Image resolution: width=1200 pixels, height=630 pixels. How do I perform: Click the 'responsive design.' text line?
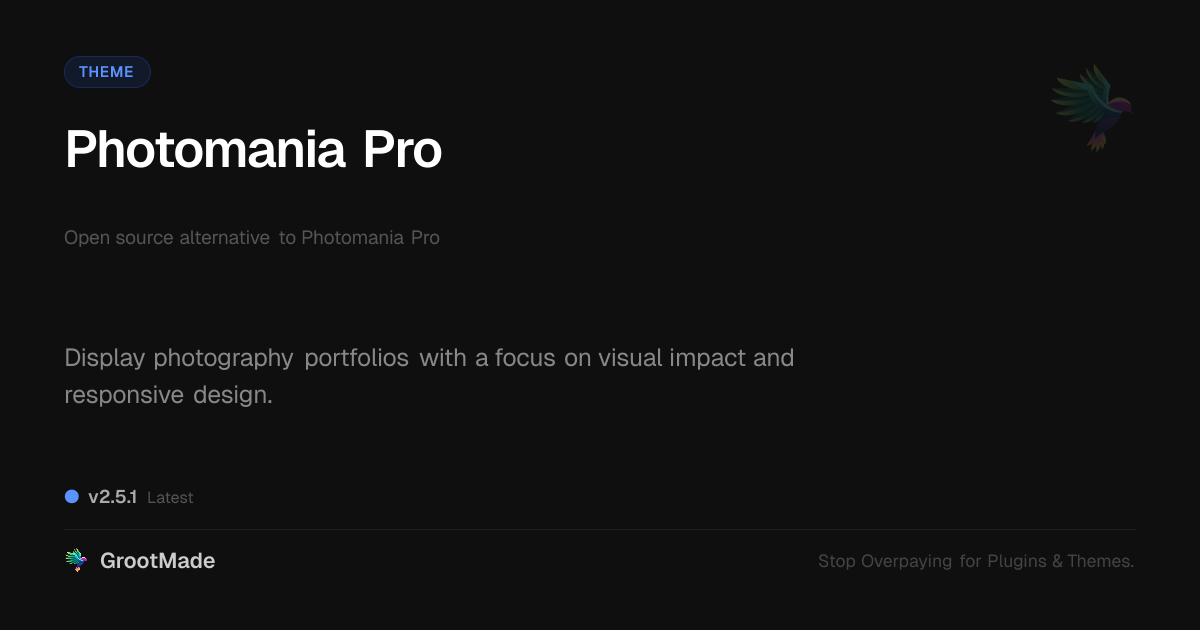click(x=168, y=395)
